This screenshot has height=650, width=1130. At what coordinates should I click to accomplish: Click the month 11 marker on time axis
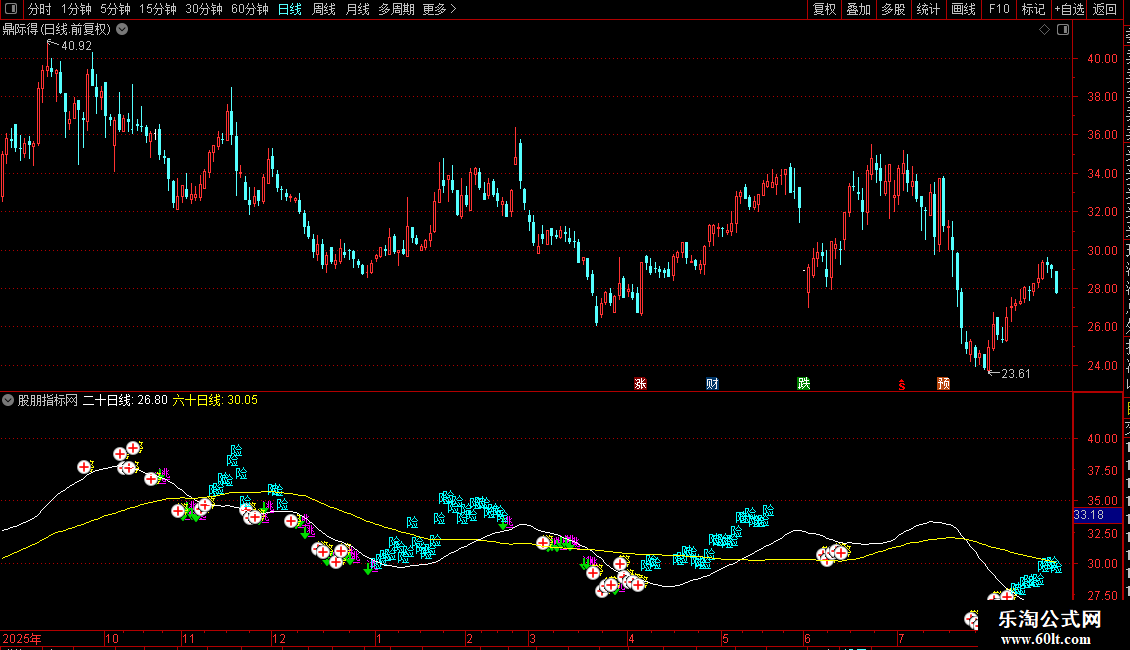click(188, 638)
